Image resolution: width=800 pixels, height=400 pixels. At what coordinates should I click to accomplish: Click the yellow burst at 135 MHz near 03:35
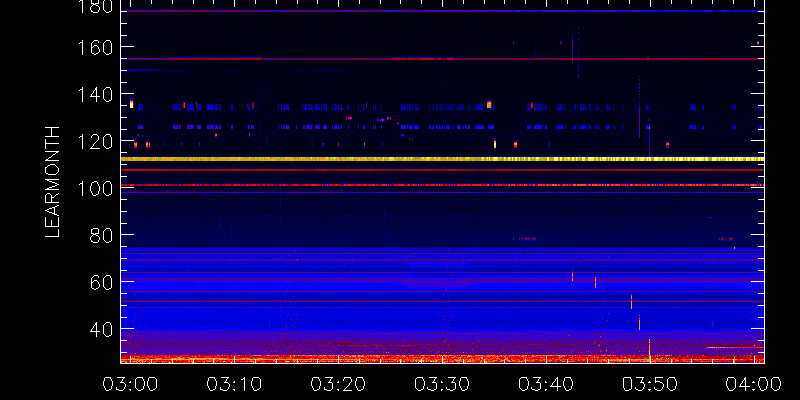click(x=489, y=105)
